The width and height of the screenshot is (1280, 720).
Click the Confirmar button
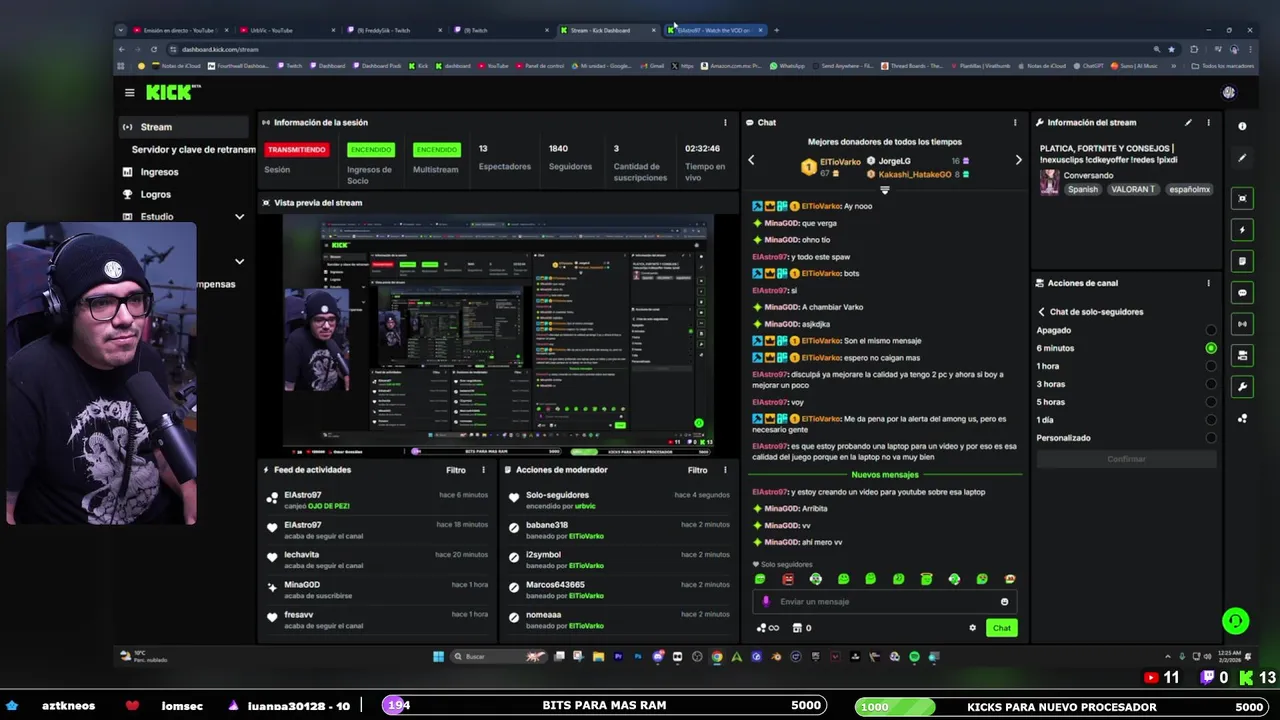[x=1126, y=459]
